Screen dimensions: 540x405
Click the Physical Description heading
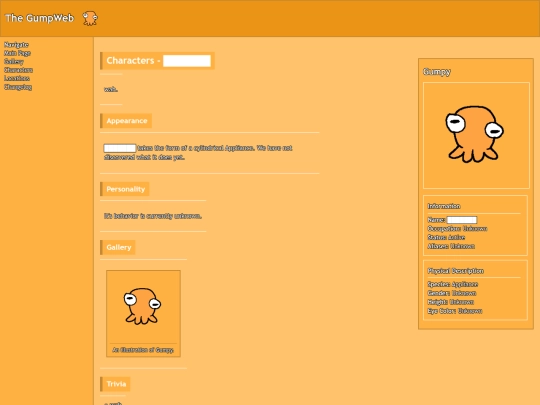[456, 271]
